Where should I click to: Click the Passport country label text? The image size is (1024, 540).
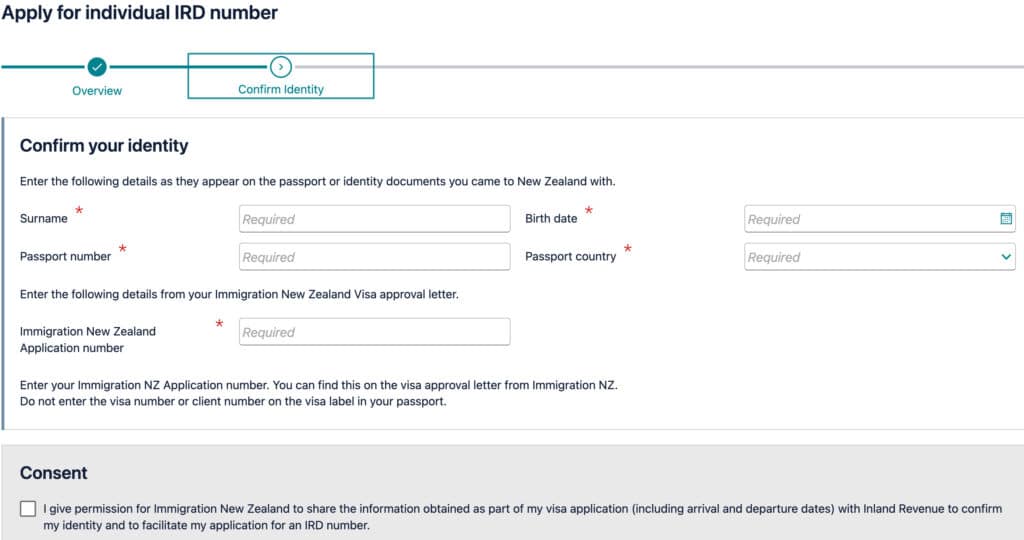click(570, 257)
